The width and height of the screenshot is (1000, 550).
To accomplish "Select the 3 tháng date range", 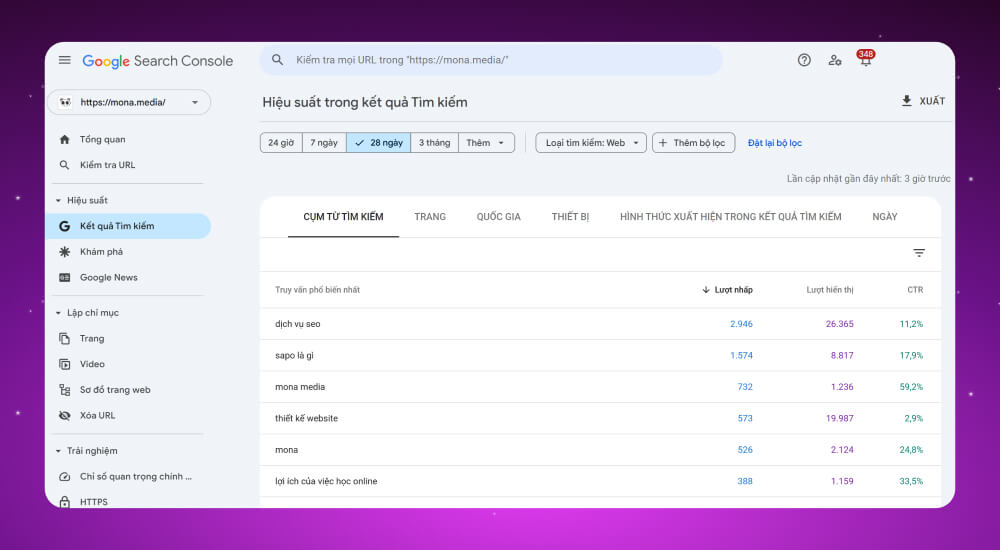I will pyautogui.click(x=434, y=143).
